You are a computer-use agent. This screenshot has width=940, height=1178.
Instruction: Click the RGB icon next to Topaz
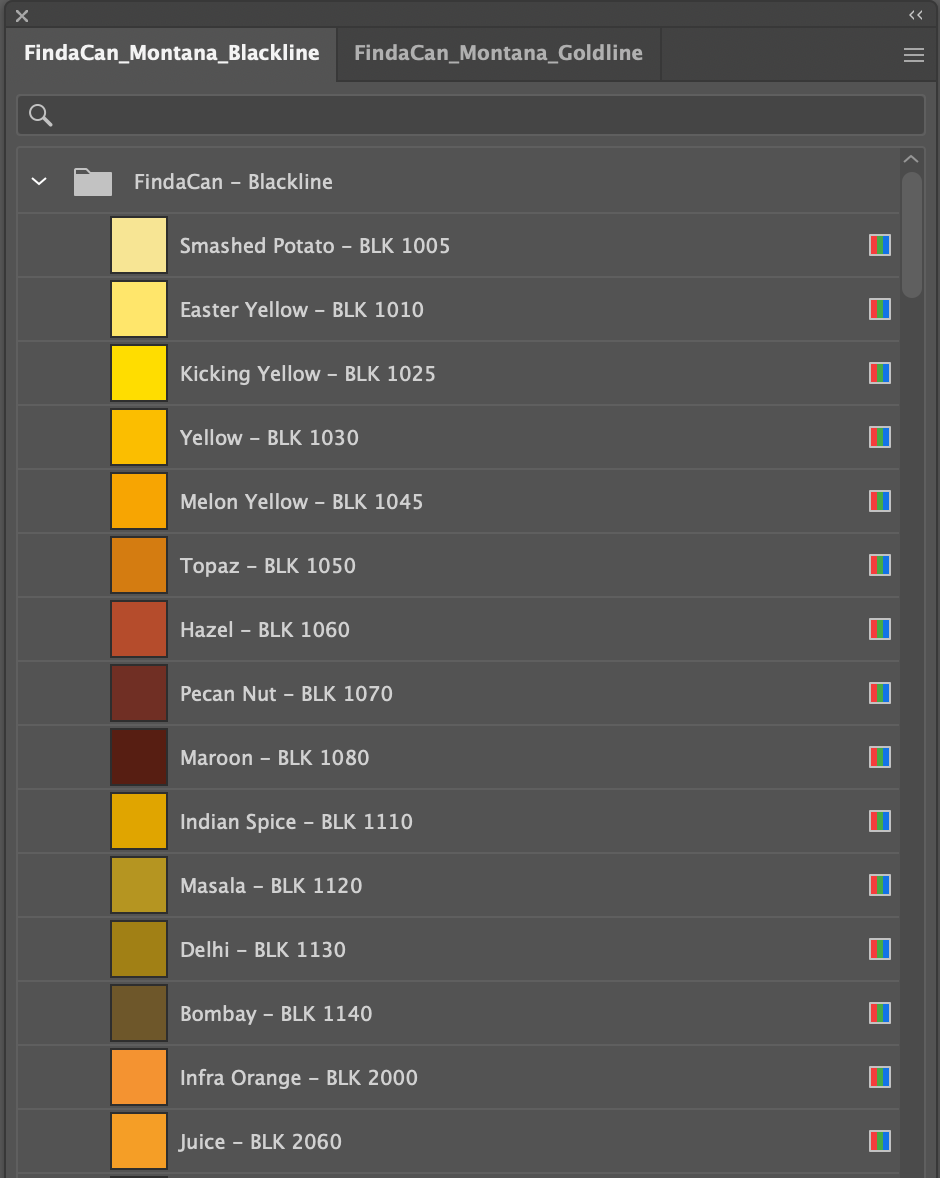click(x=879, y=566)
